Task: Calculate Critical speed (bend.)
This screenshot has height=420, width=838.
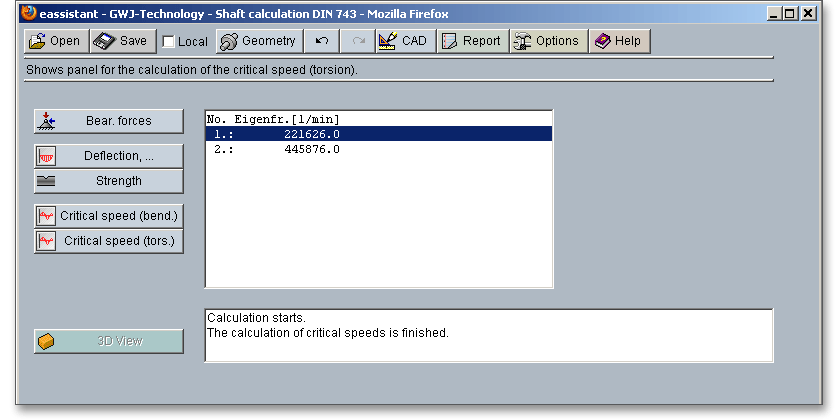Action: point(109,216)
